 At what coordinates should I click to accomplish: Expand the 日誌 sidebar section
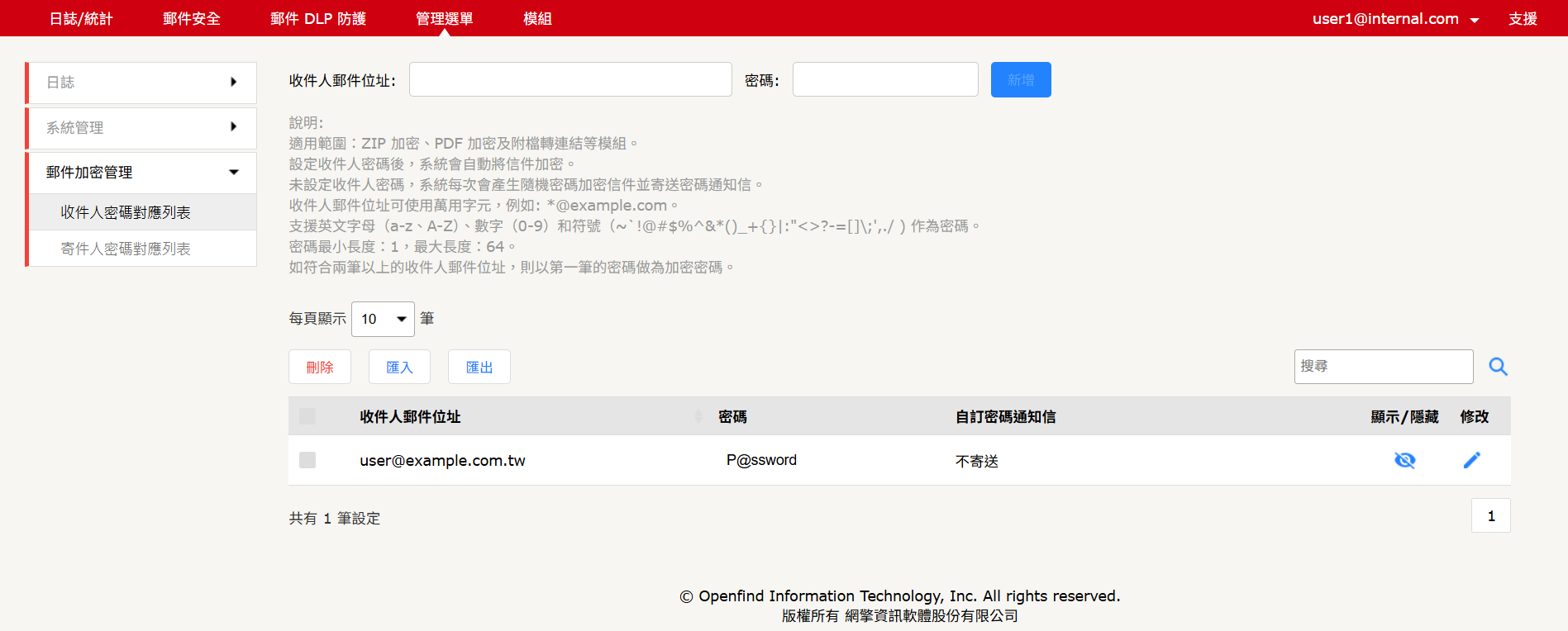tap(142, 83)
